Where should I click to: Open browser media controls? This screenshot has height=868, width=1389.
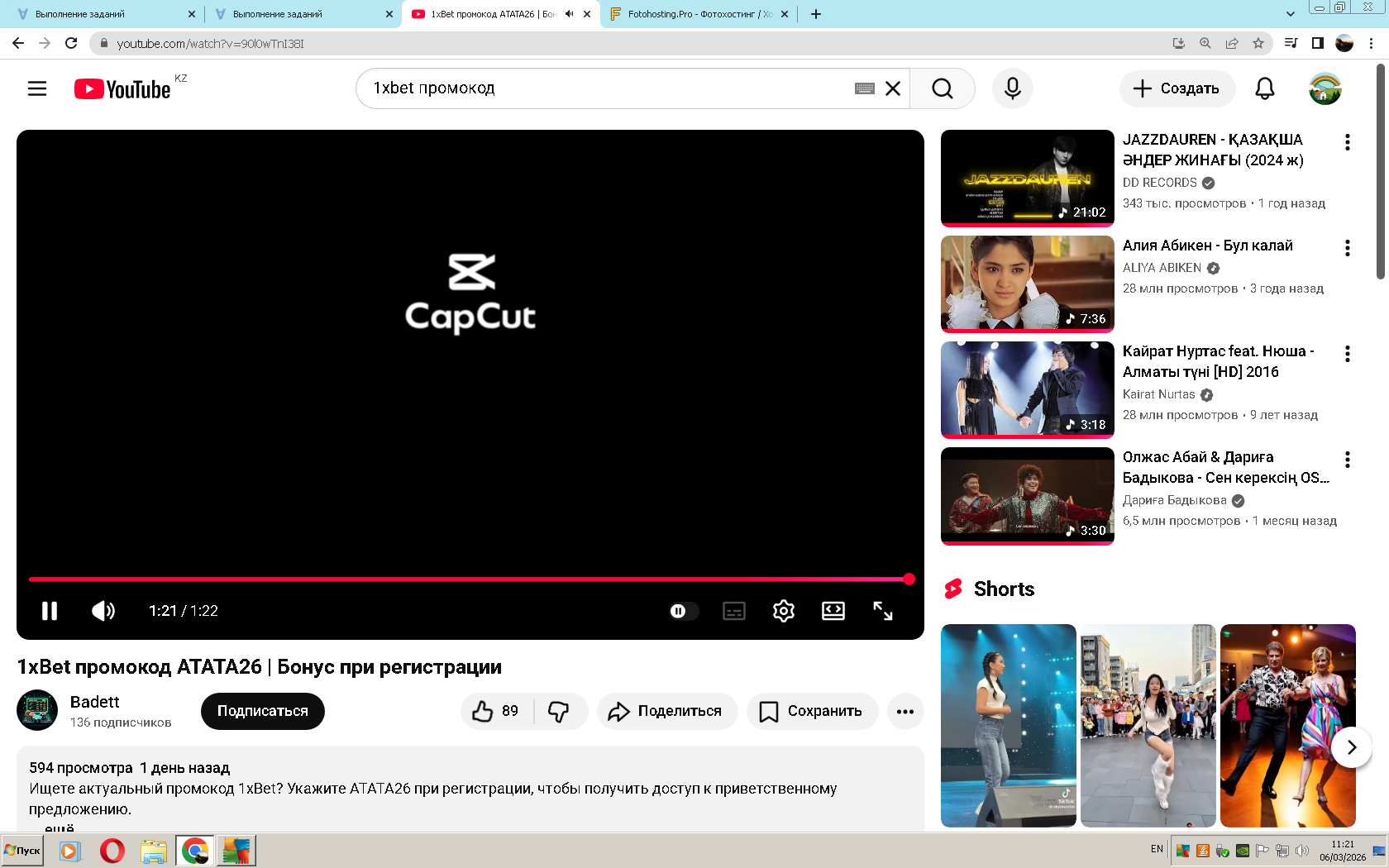click(1291, 43)
